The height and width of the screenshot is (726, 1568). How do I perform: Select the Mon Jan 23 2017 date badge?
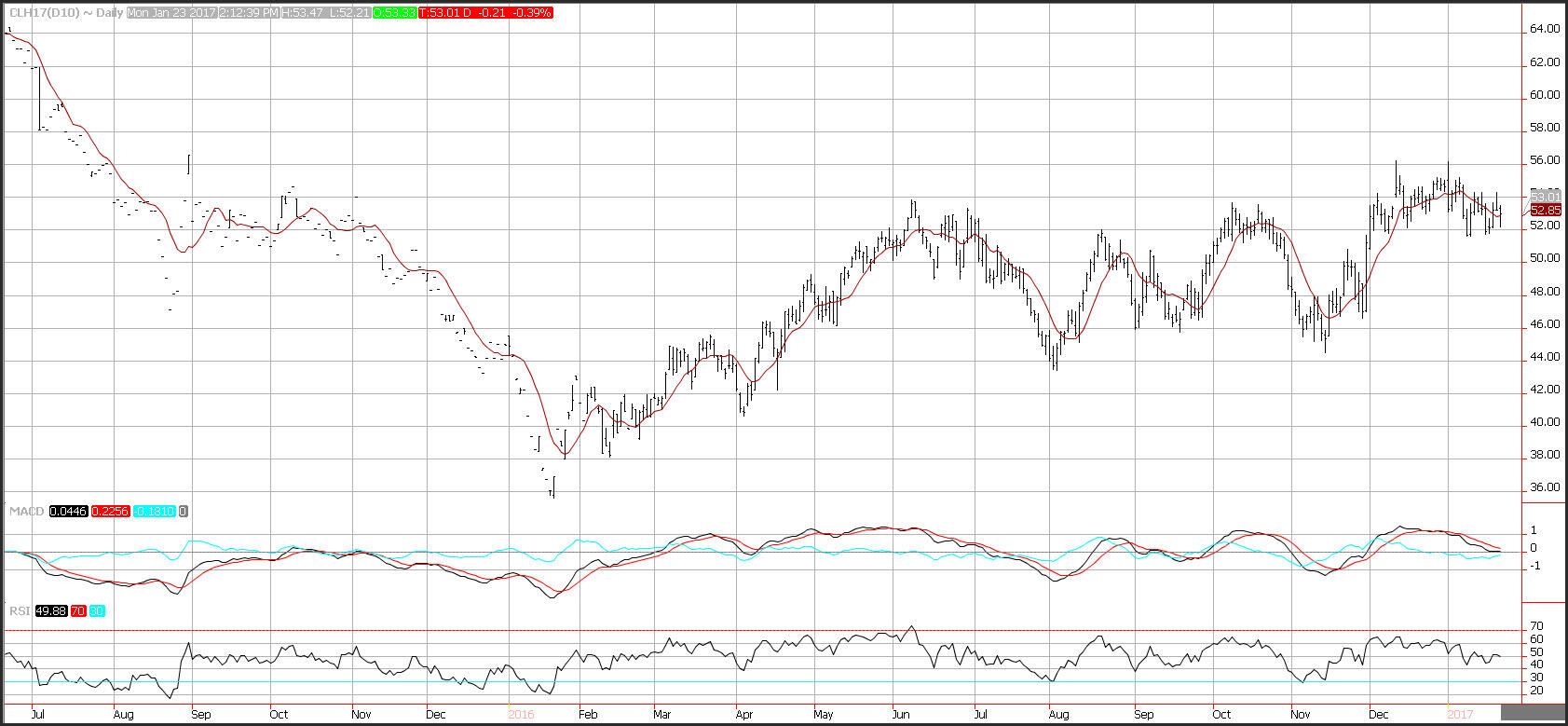(x=171, y=13)
